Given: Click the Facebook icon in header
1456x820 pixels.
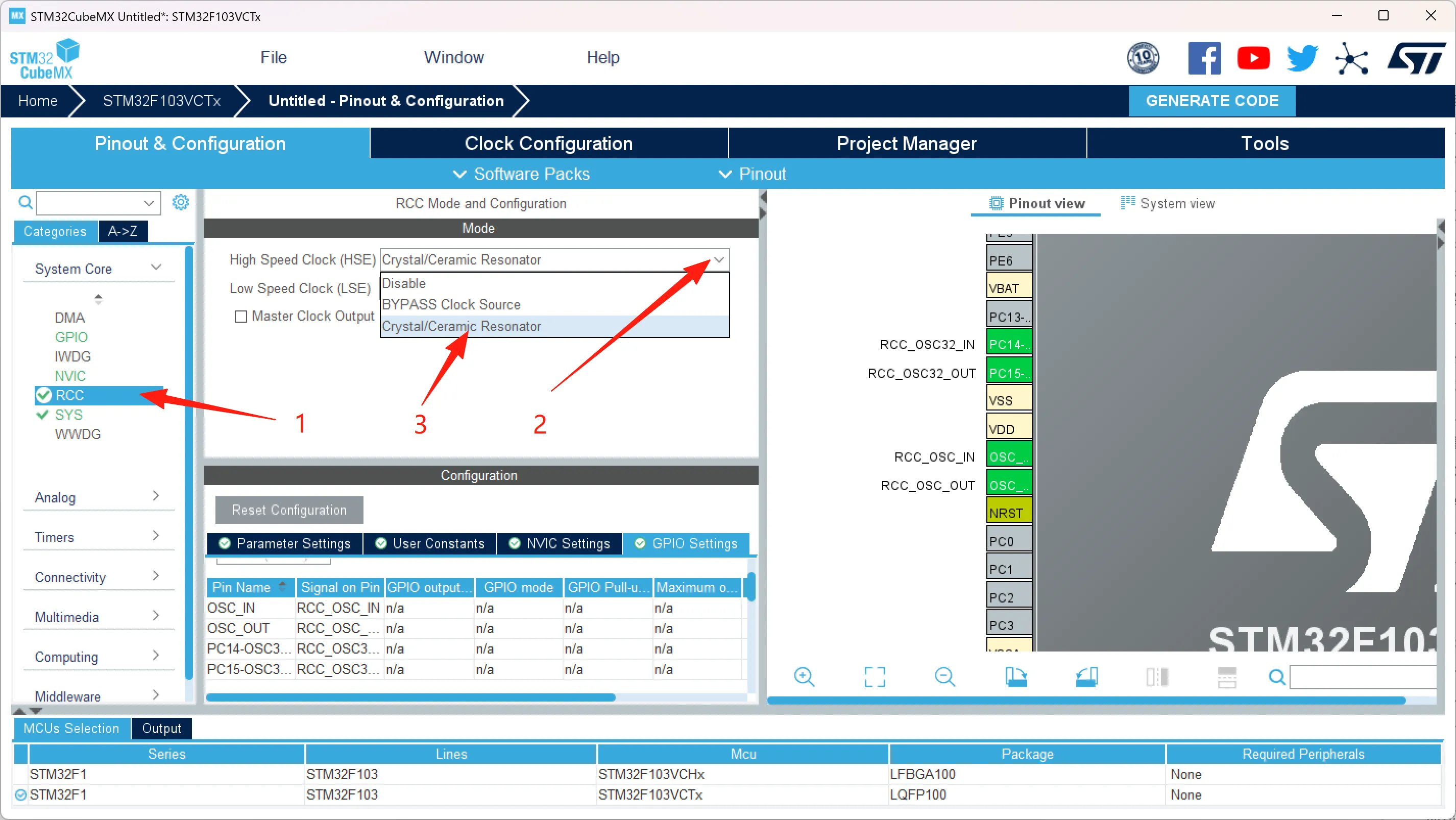Looking at the screenshot, I should click(x=1204, y=58).
